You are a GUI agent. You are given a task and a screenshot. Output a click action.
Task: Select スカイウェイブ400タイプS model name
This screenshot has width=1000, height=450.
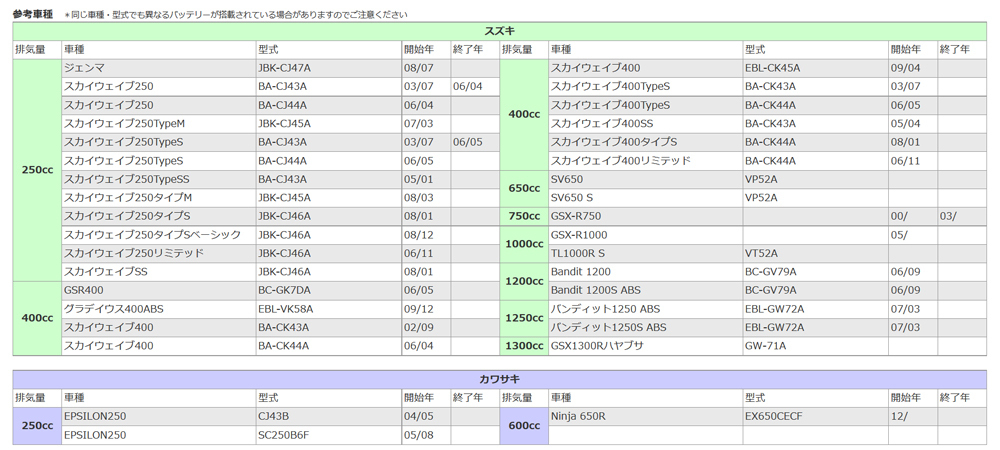614,142
